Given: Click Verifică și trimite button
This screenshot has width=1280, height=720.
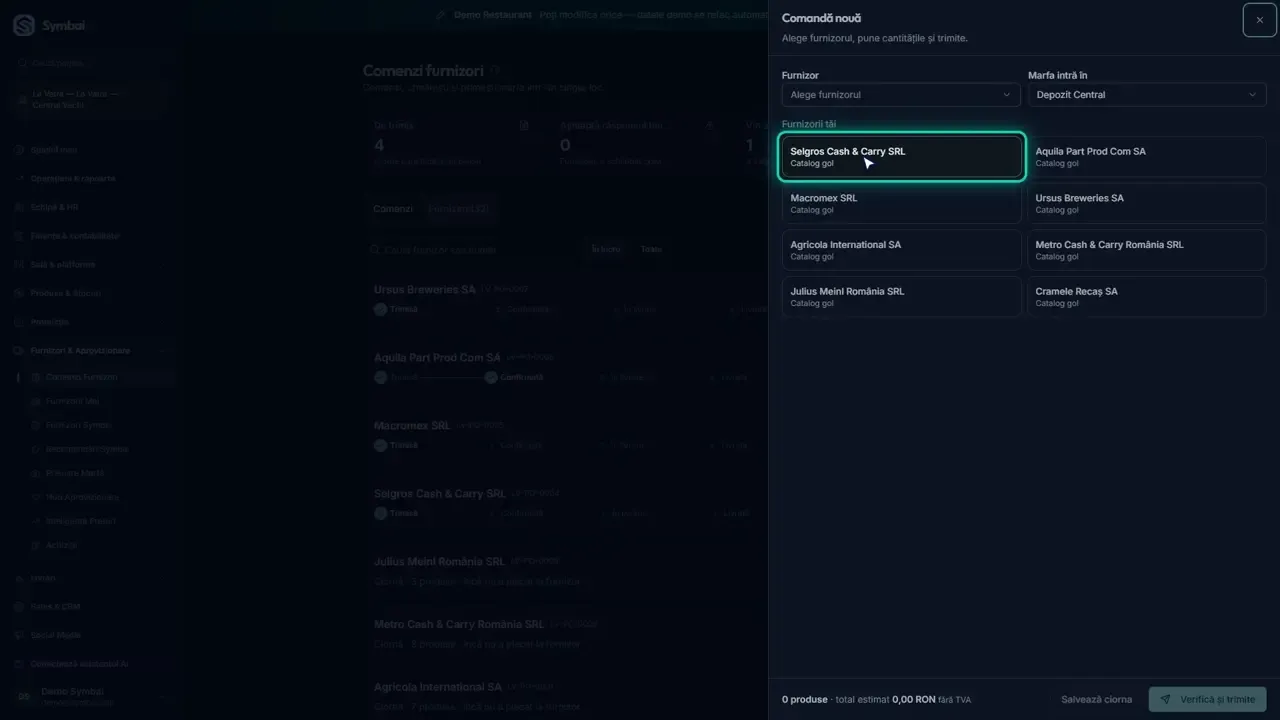Looking at the screenshot, I should (1208, 699).
